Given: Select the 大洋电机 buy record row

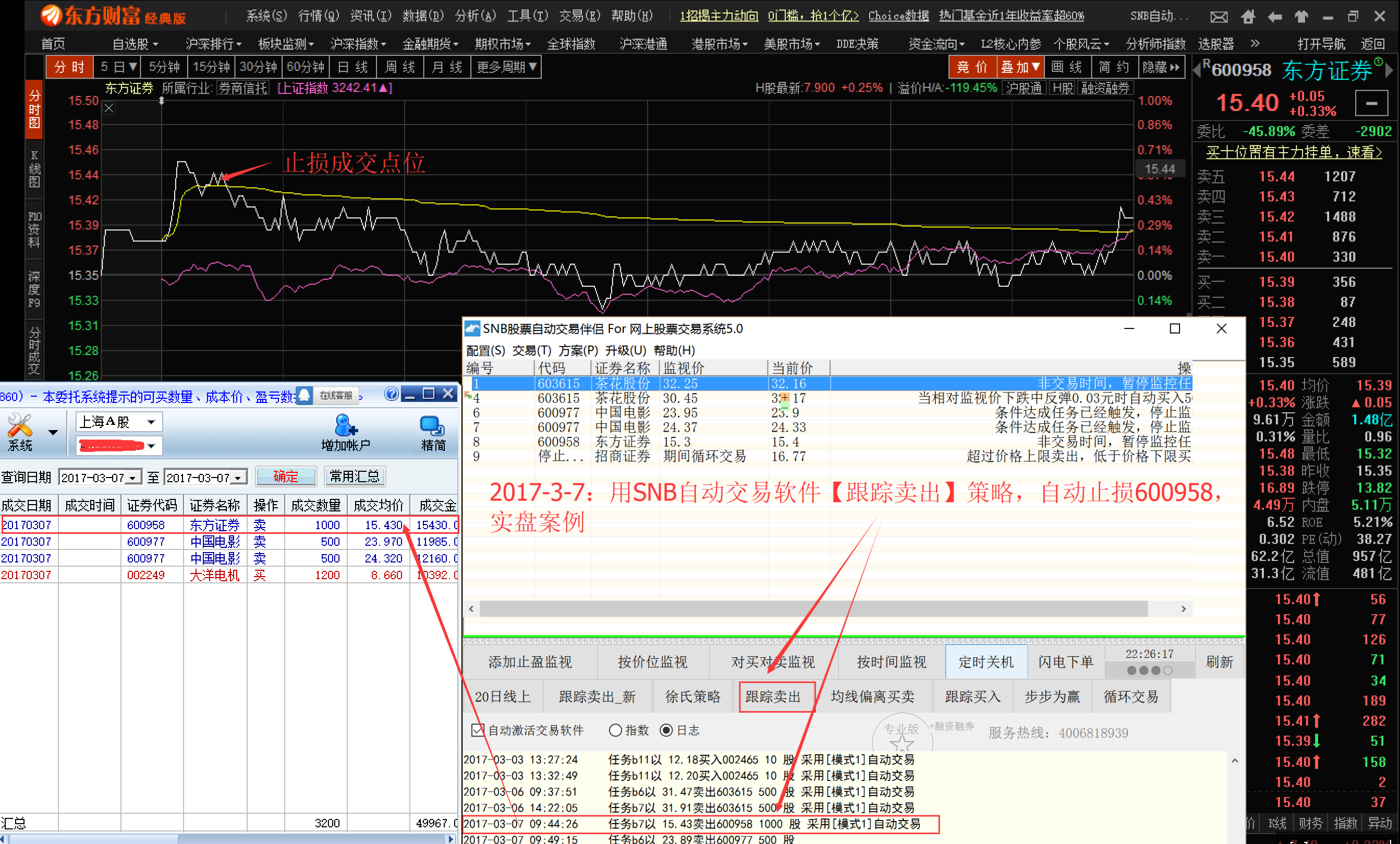Looking at the screenshot, I should [x=228, y=576].
